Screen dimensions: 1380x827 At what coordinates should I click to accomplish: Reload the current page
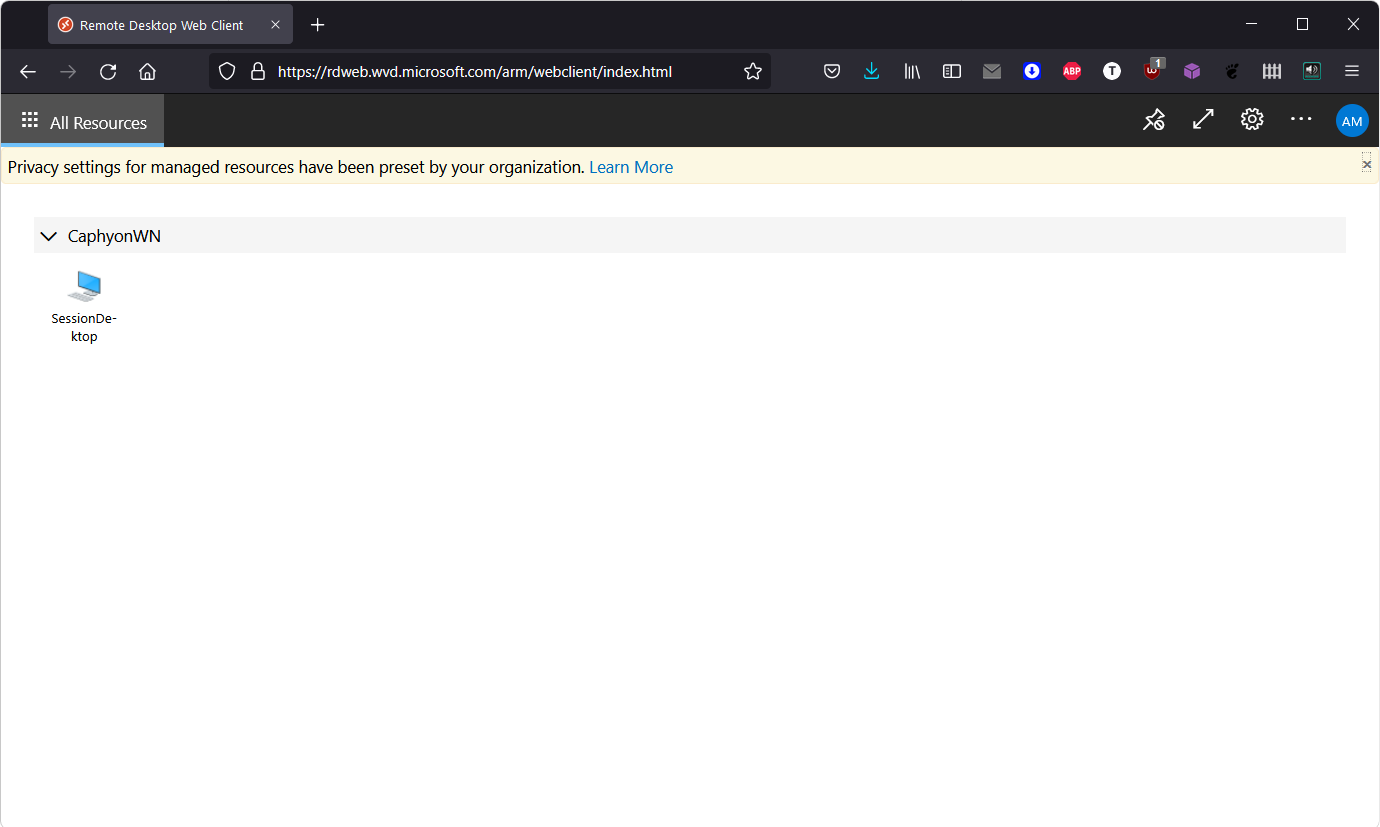108,71
